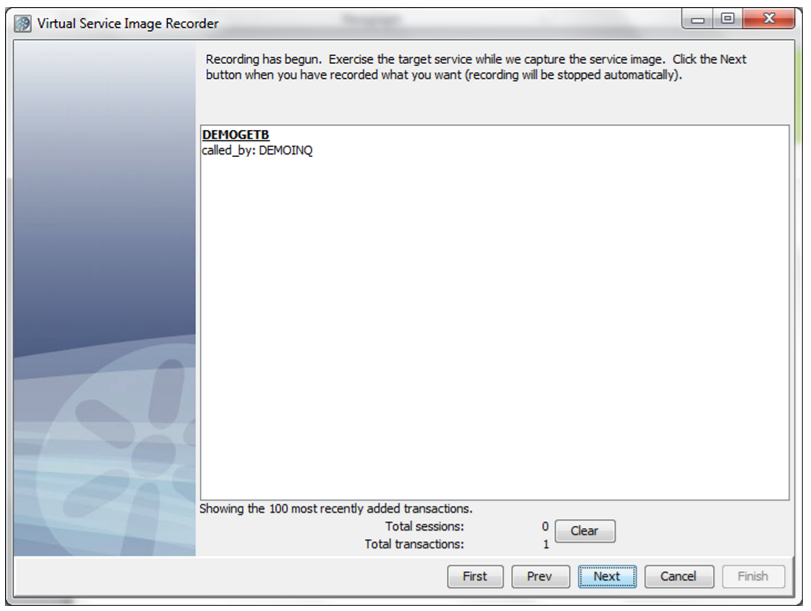Clear the recorded transactions list
811x611 pixels.
[585, 531]
